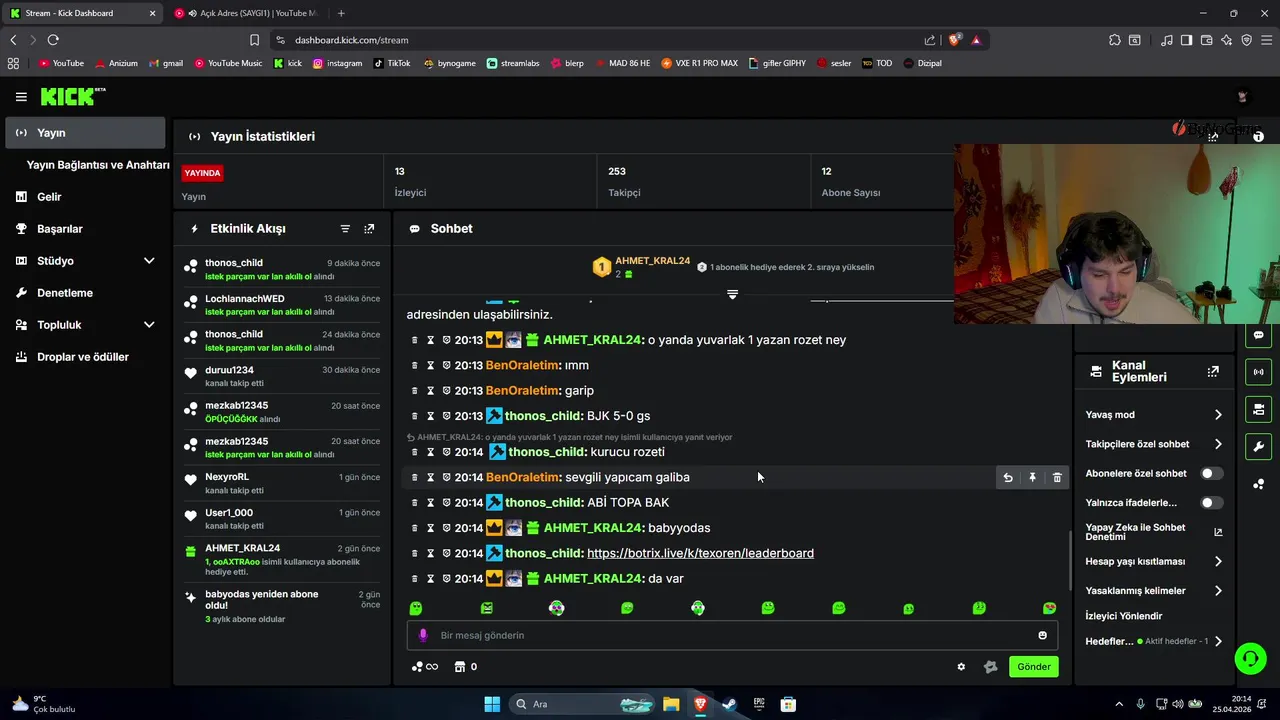Pop out the Etkinlik Akışı panel

click(369, 229)
